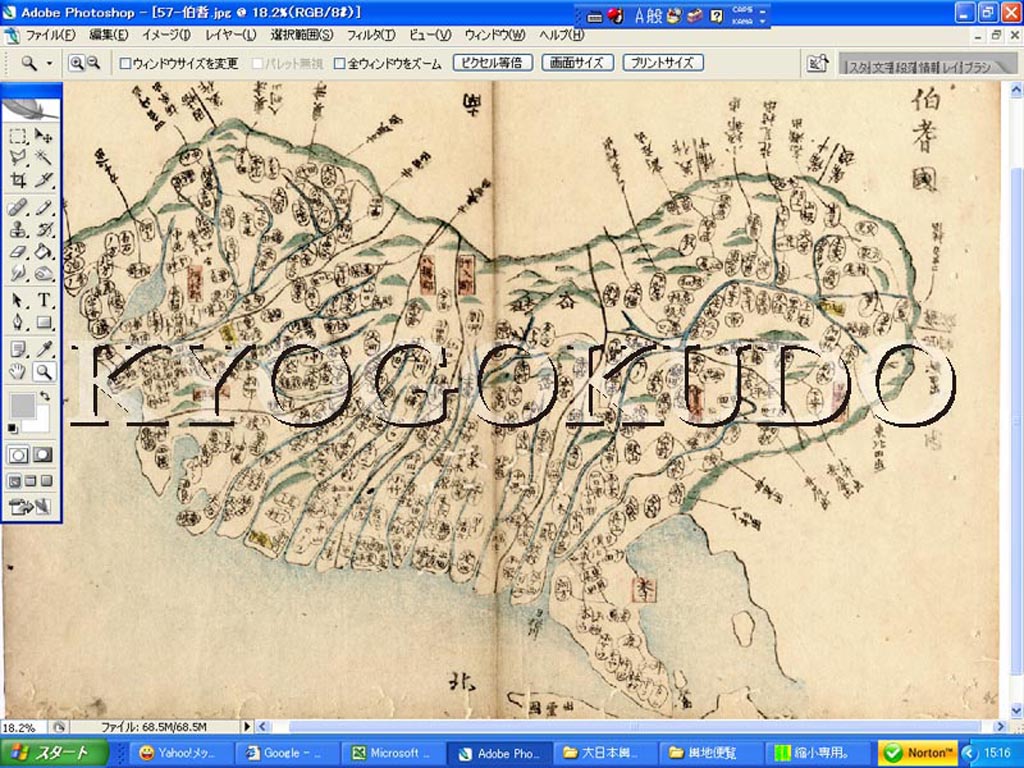Activate the Path Selection arrow tool
Viewport: 1024px width, 768px height.
pos(18,300)
